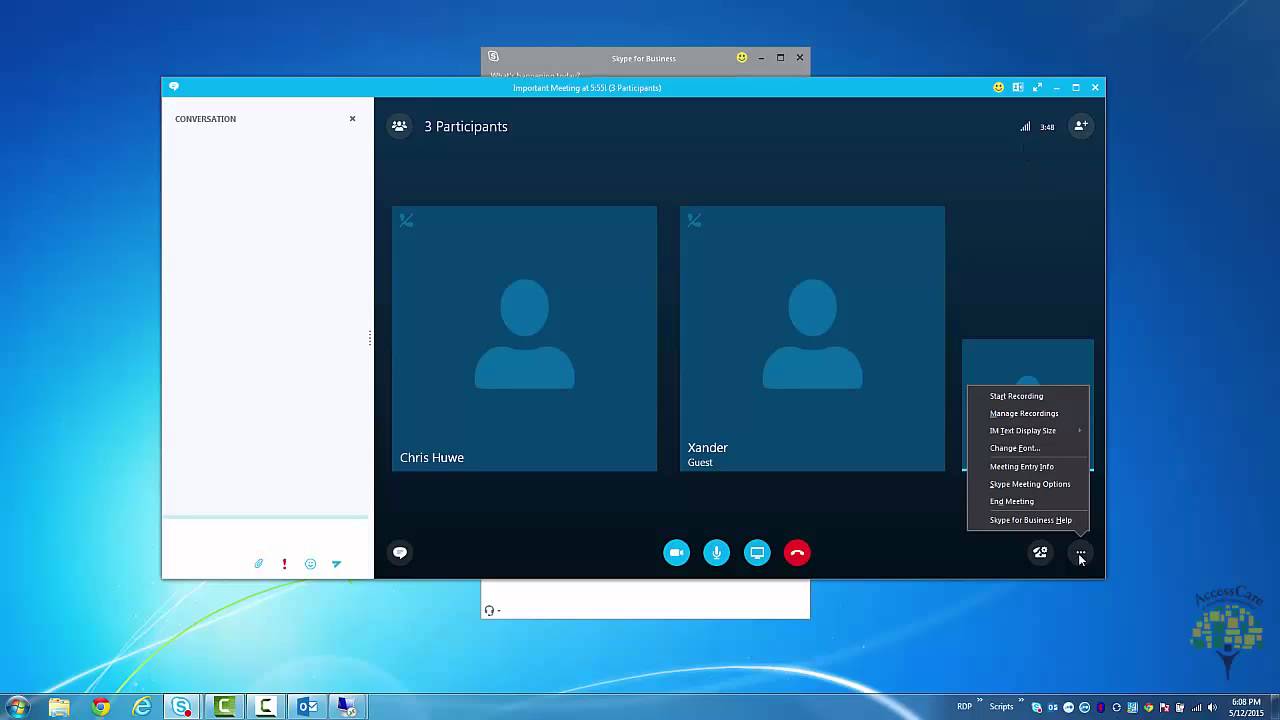The height and width of the screenshot is (720, 1280).
Task: Click the system tray volume icon
Action: pos(1212,707)
